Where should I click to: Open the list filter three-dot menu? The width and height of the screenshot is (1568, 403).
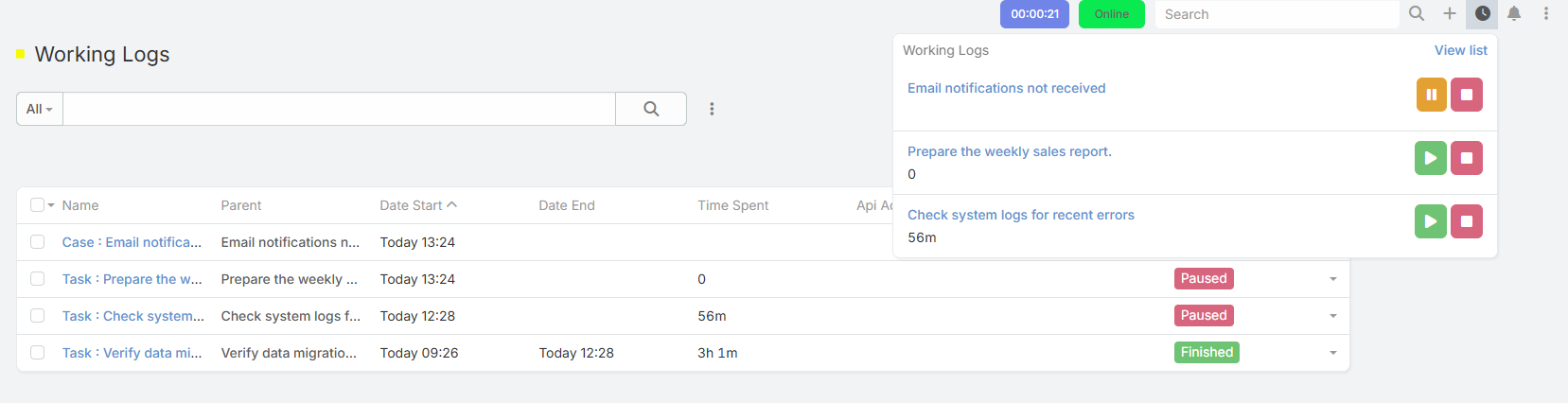pos(712,109)
